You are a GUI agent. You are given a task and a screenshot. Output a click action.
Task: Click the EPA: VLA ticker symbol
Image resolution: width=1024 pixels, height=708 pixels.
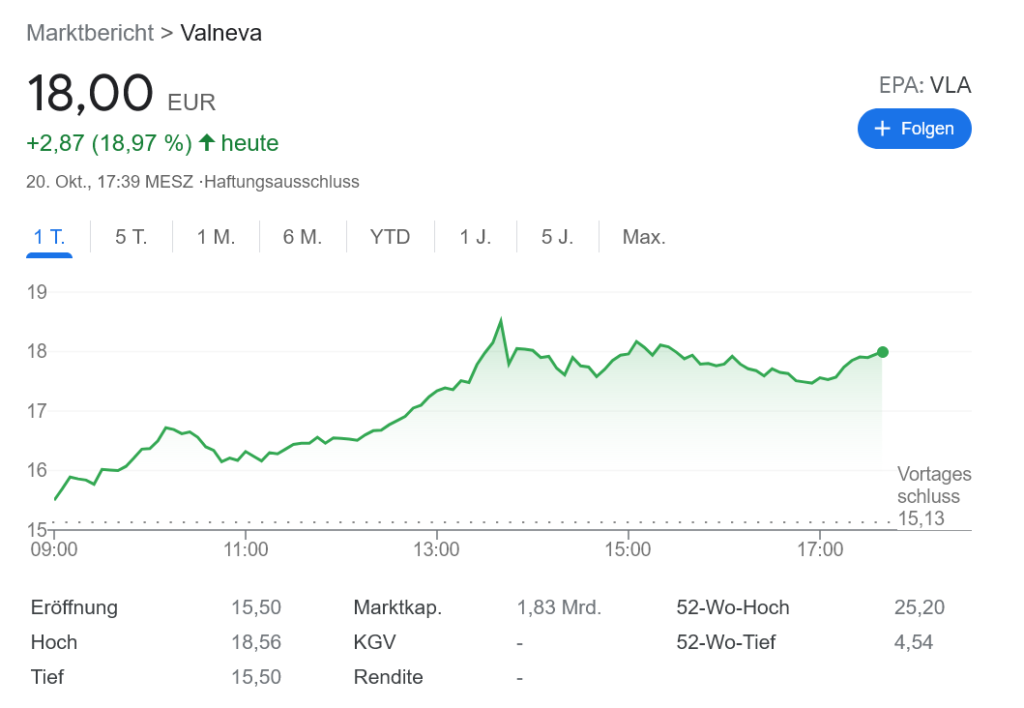tap(925, 85)
